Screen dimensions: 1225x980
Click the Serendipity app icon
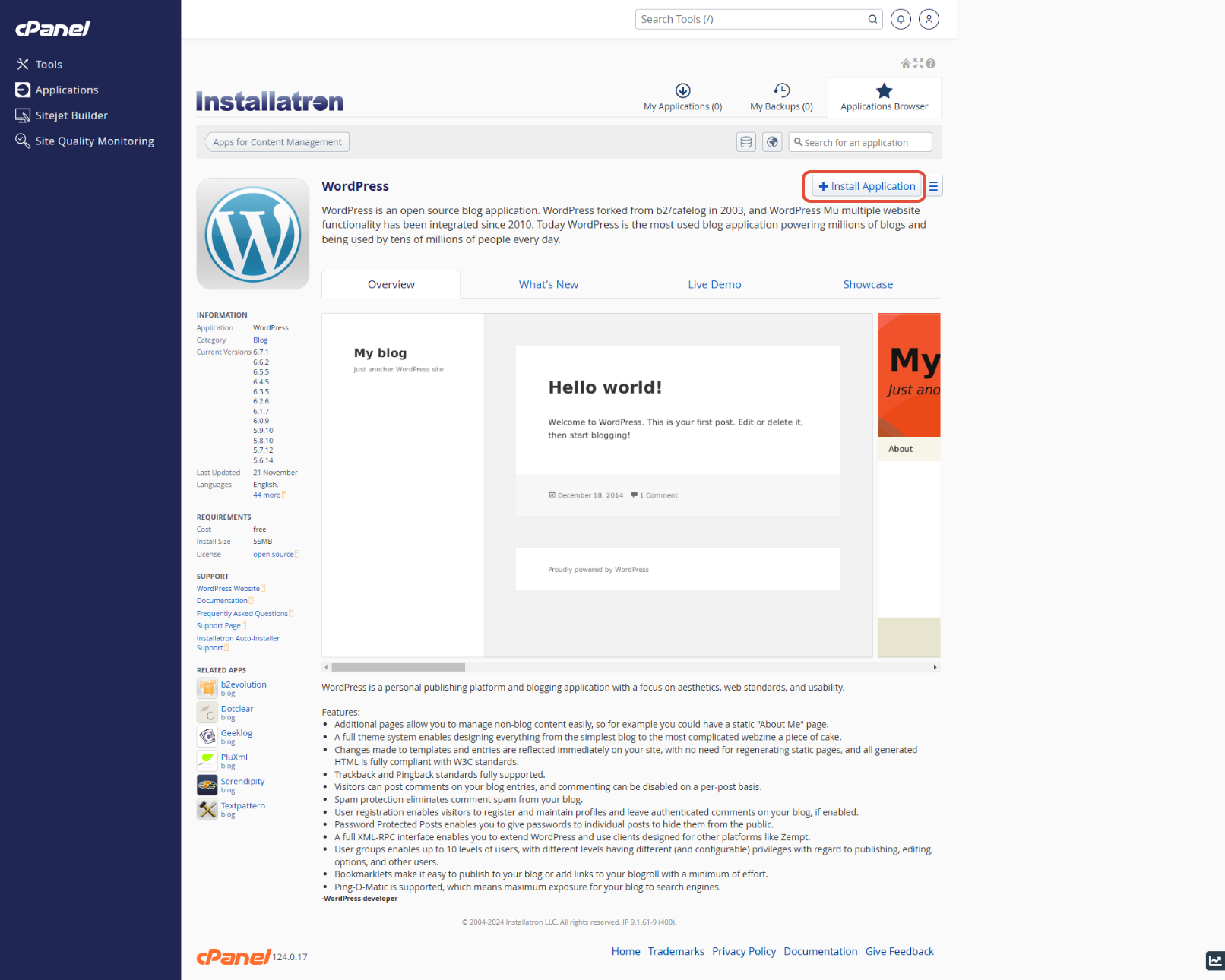pyautogui.click(x=207, y=786)
